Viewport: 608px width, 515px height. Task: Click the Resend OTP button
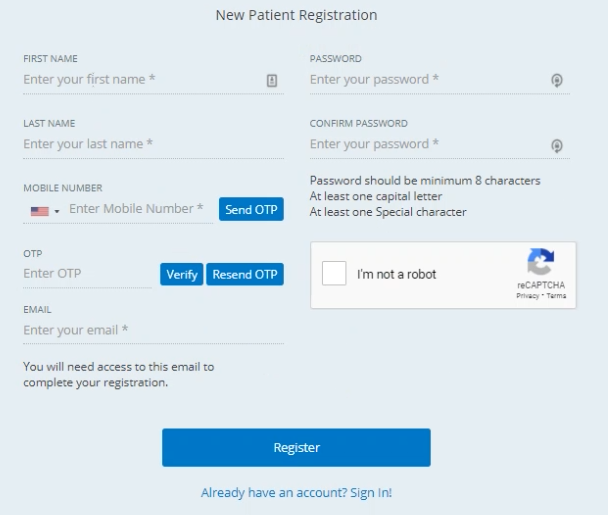[x=245, y=274]
